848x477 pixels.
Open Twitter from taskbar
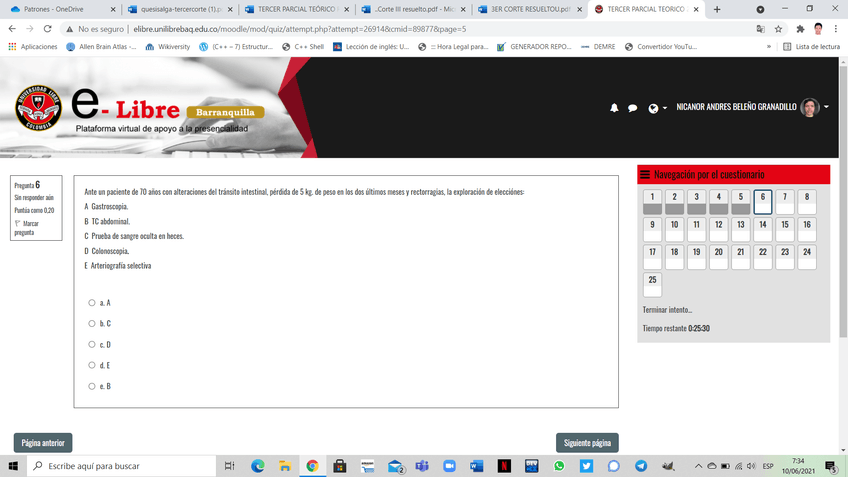586,466
